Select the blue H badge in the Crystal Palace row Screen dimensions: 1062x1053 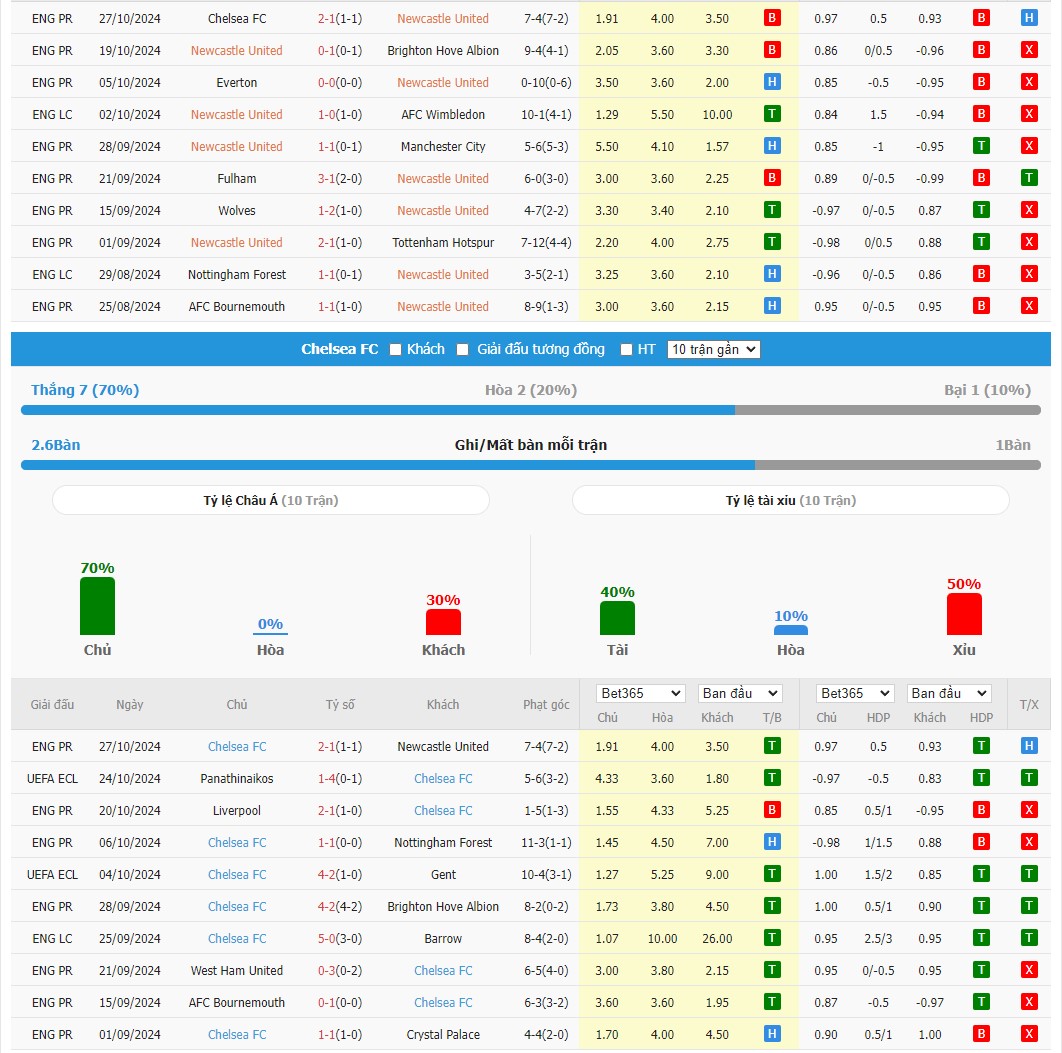[771, 1034]
